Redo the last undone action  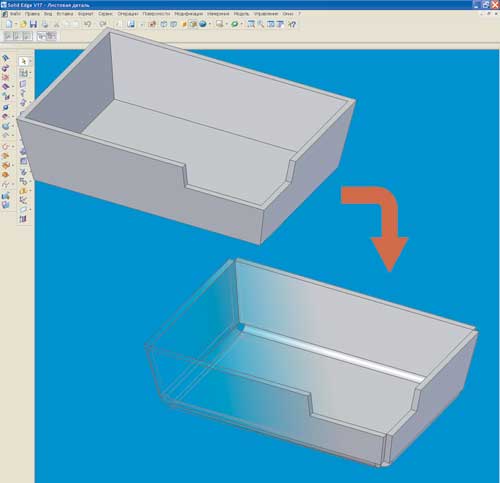[103, 24]
